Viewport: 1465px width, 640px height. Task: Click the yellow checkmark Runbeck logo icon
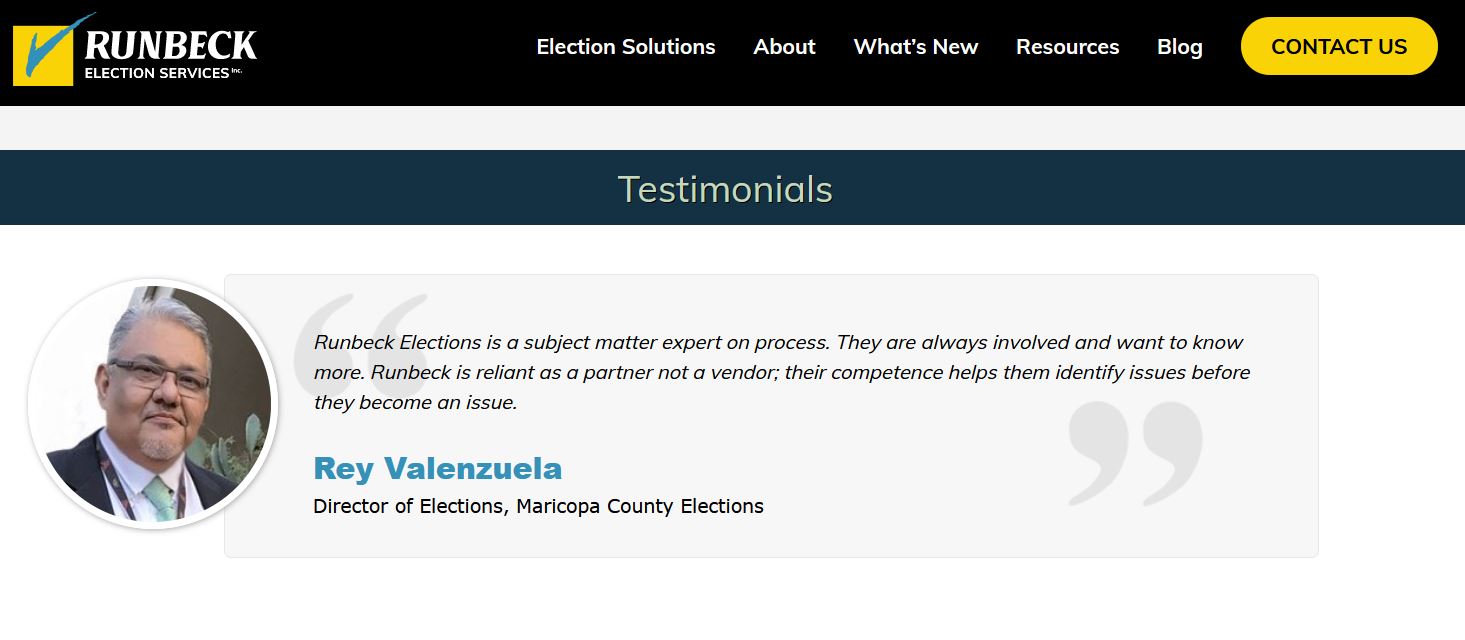click(x=43, y=54)
